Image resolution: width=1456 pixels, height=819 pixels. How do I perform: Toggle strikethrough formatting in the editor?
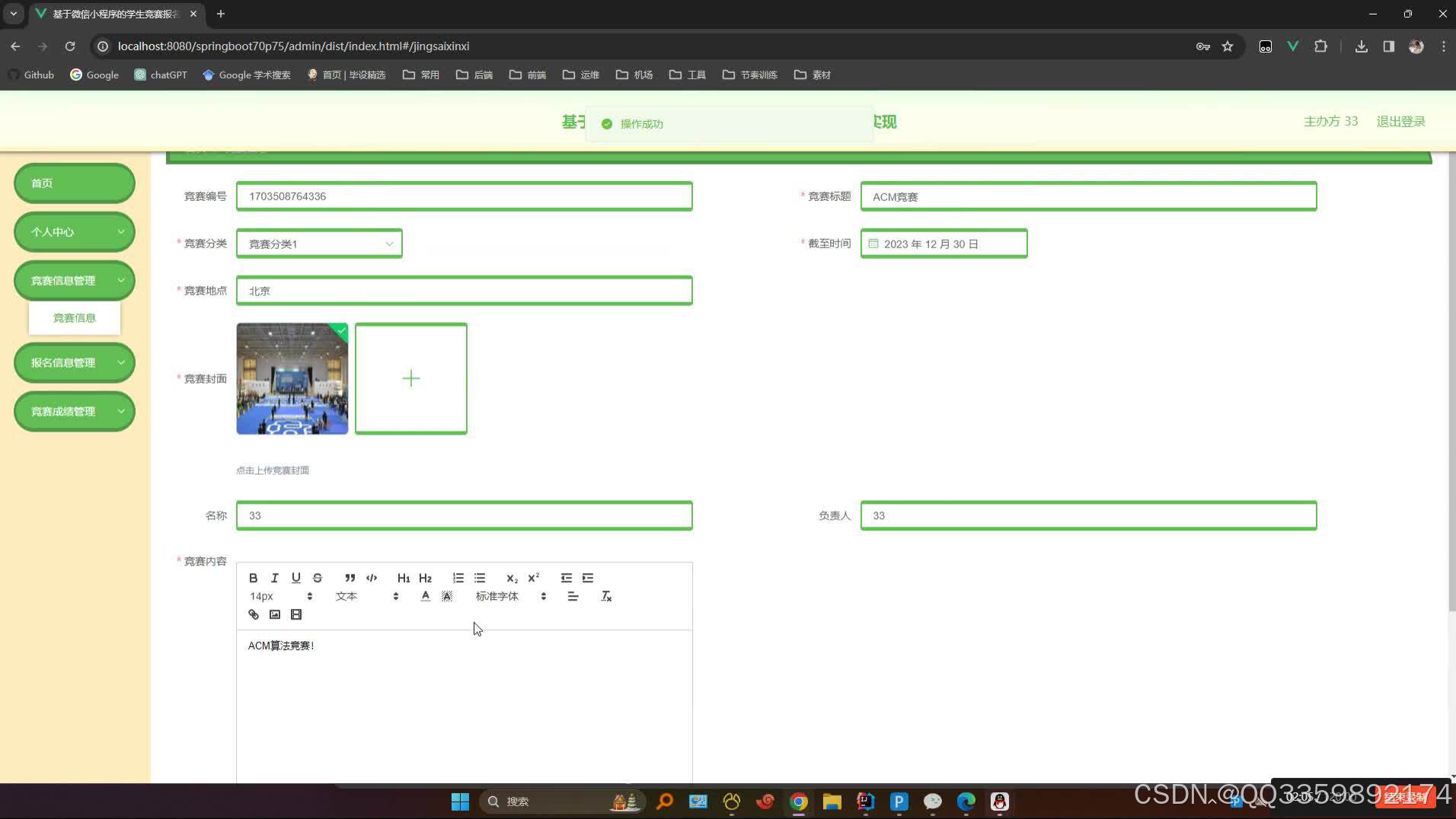[x=318, y=578]
